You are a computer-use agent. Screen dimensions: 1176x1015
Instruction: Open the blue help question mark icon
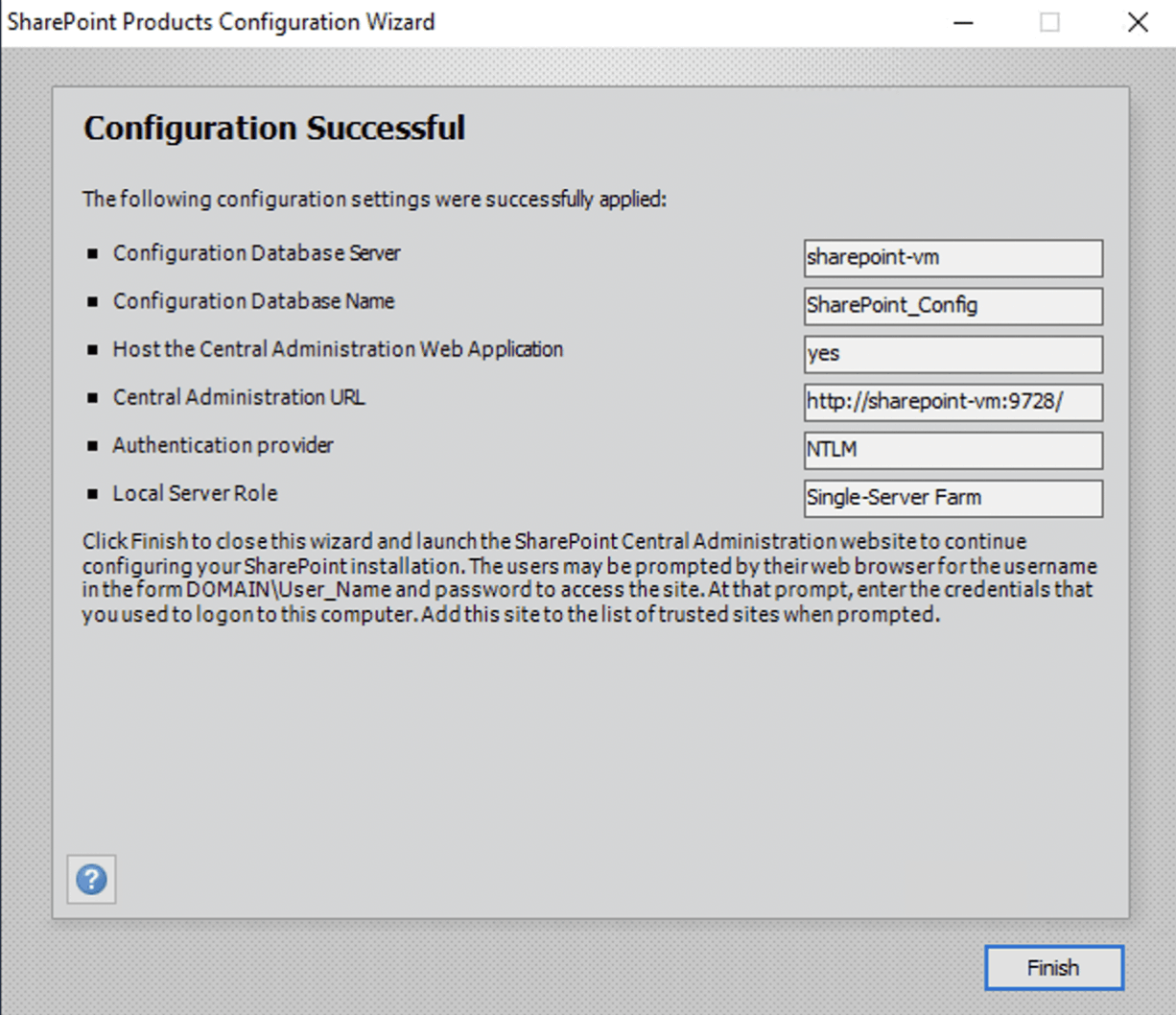(91, 879)
